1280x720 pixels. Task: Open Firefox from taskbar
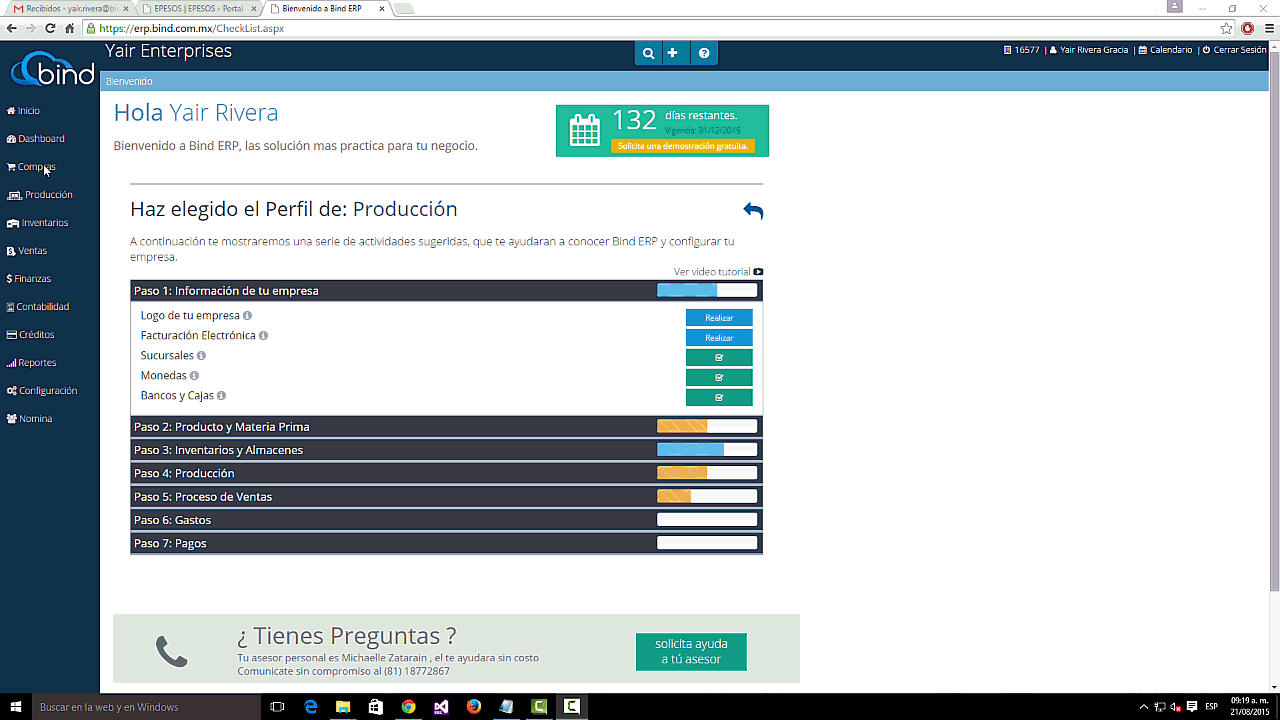(473, 707)
